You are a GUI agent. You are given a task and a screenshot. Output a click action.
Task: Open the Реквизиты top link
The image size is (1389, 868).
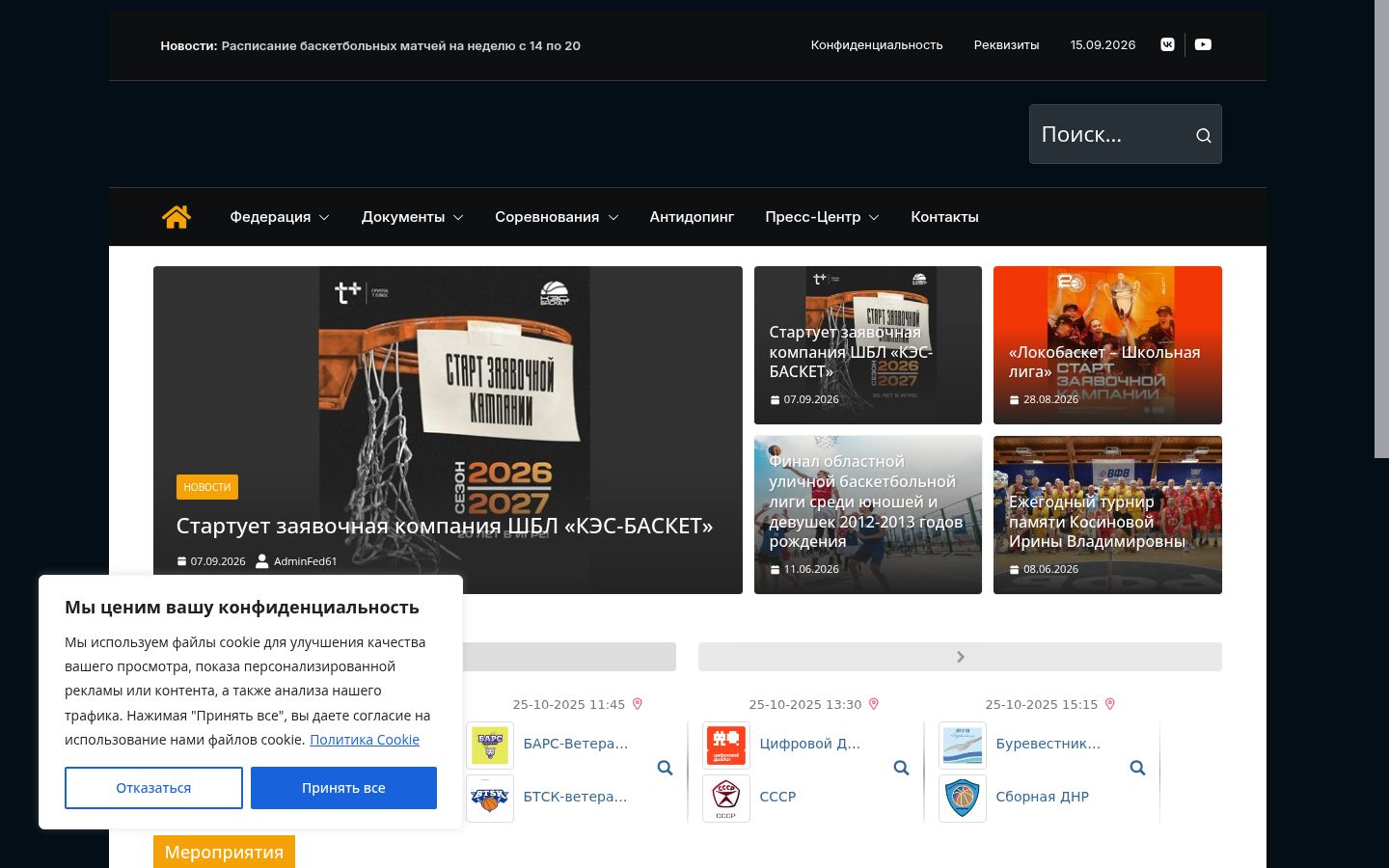point(1006,45)
